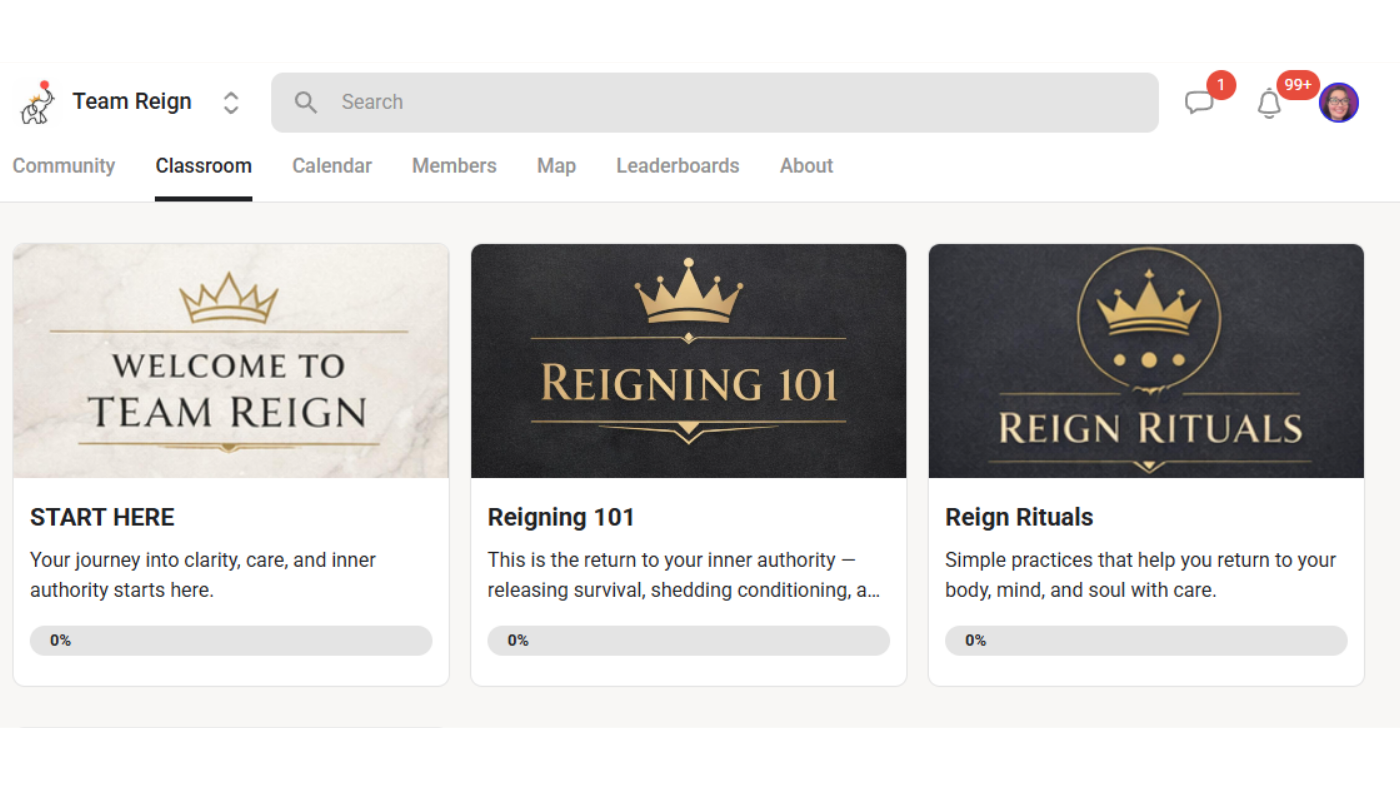Viewport: 1400px width, 790px height.
Task: Expand the Team Reign group switcher
Action: tap(231, 102)
